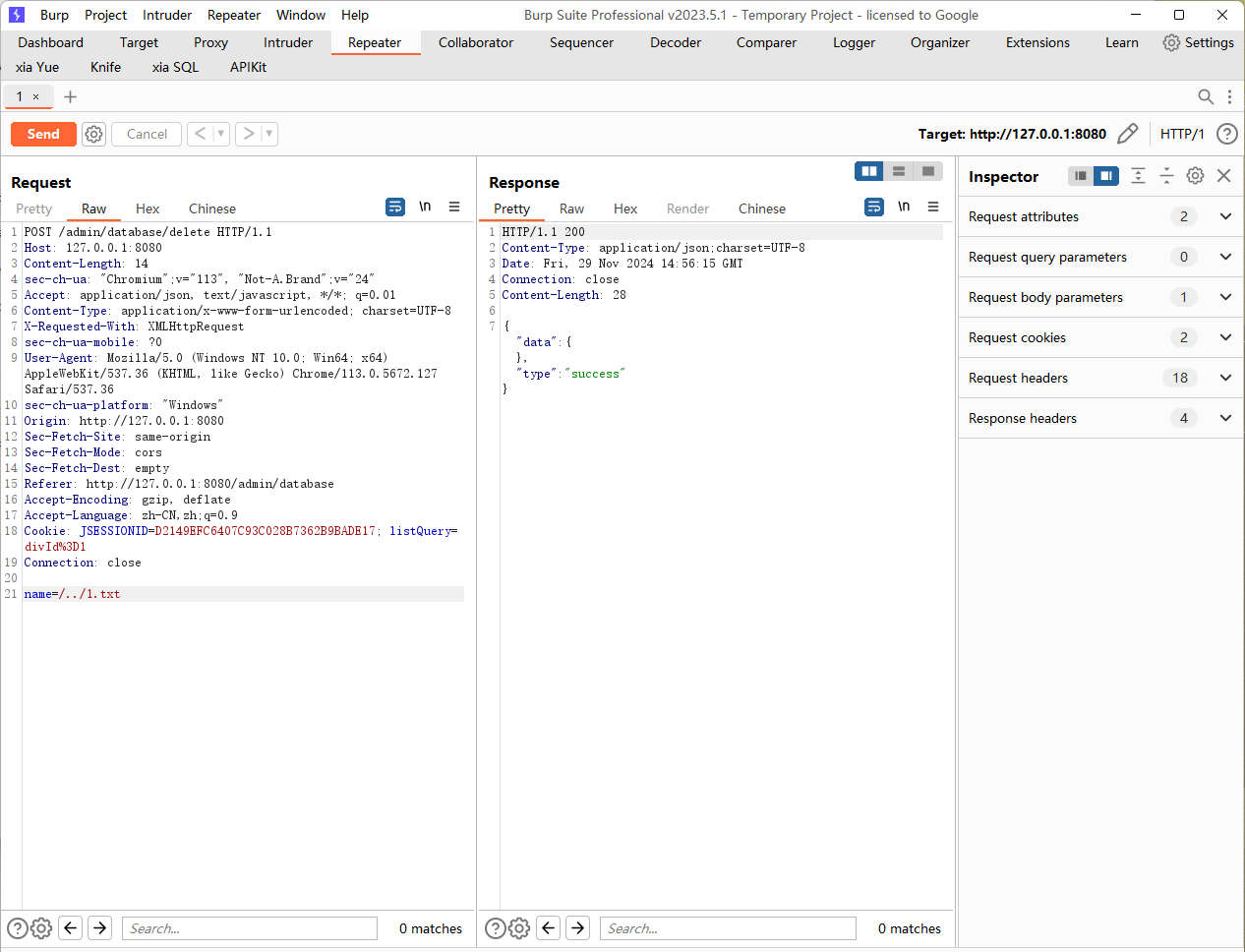The image size is (1245, 952).
Task: Open the APIKit extension tab
Action: coord(248,67)
